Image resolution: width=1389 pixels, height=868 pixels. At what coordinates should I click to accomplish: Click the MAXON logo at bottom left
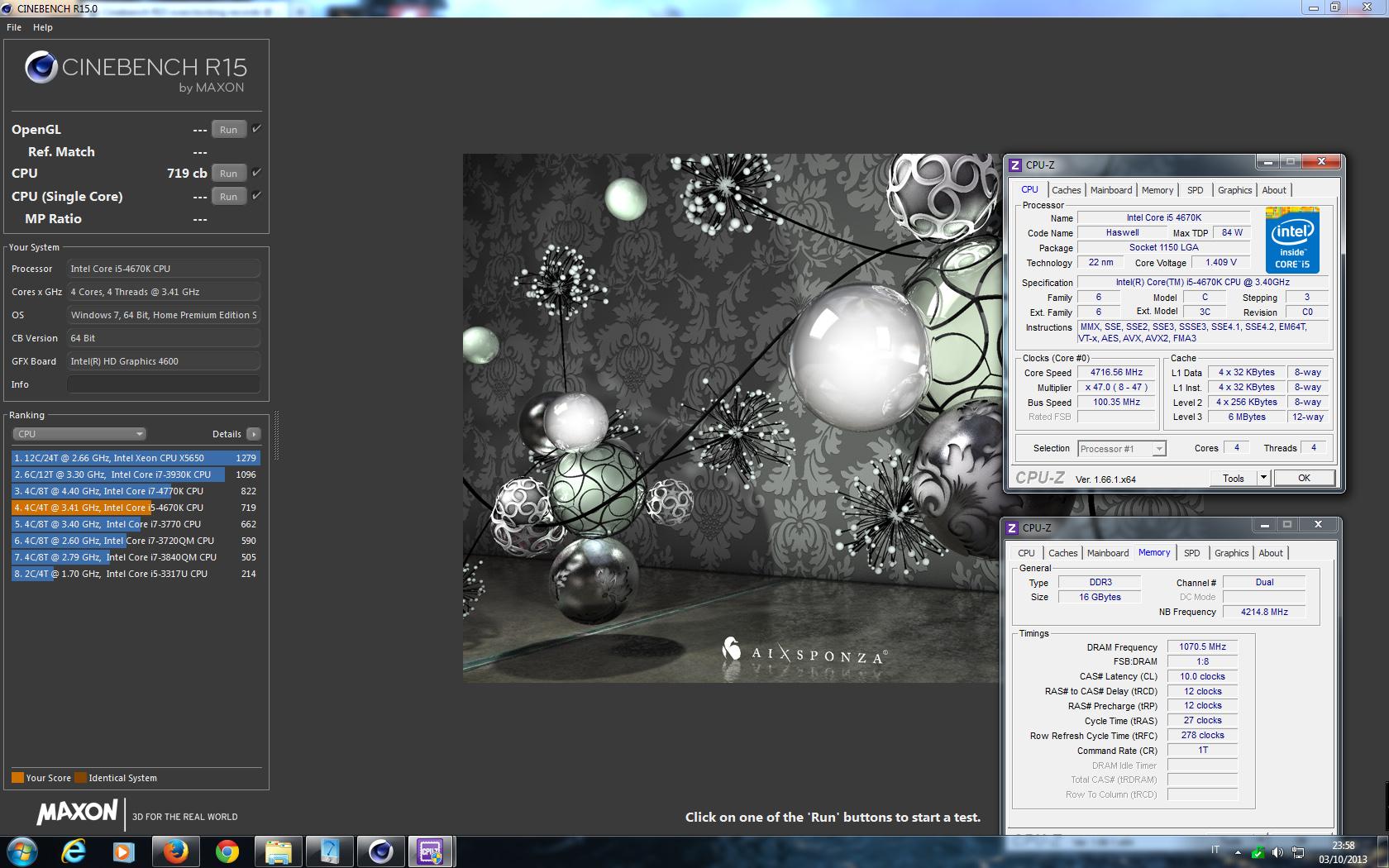pos(77,813)
